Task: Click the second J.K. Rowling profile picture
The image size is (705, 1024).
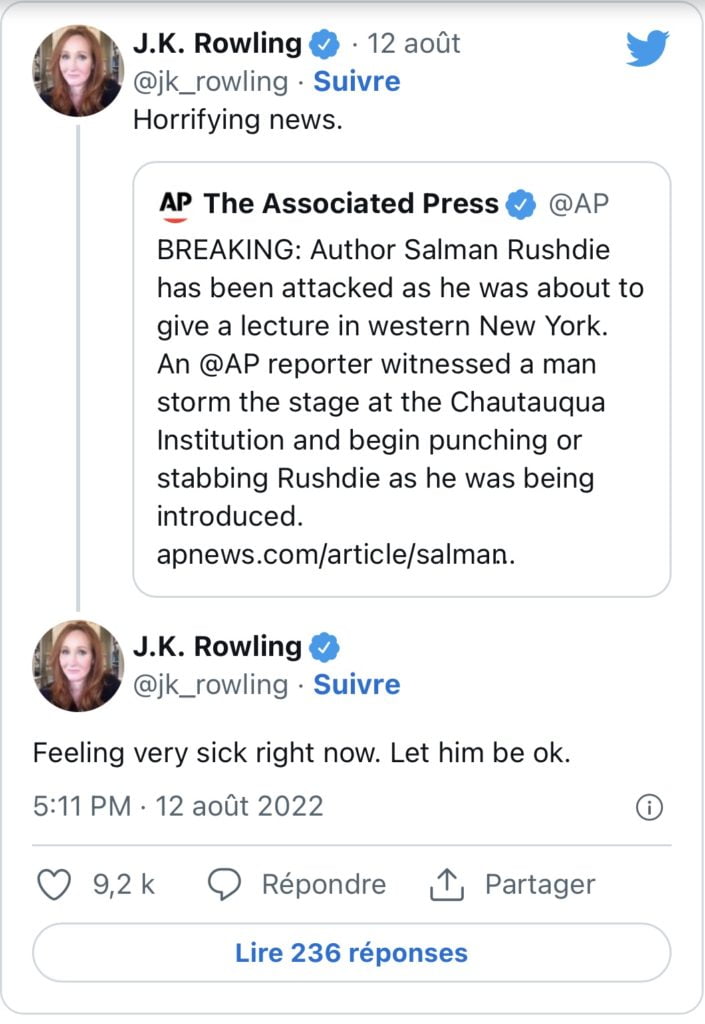Action: coord(78,666)
